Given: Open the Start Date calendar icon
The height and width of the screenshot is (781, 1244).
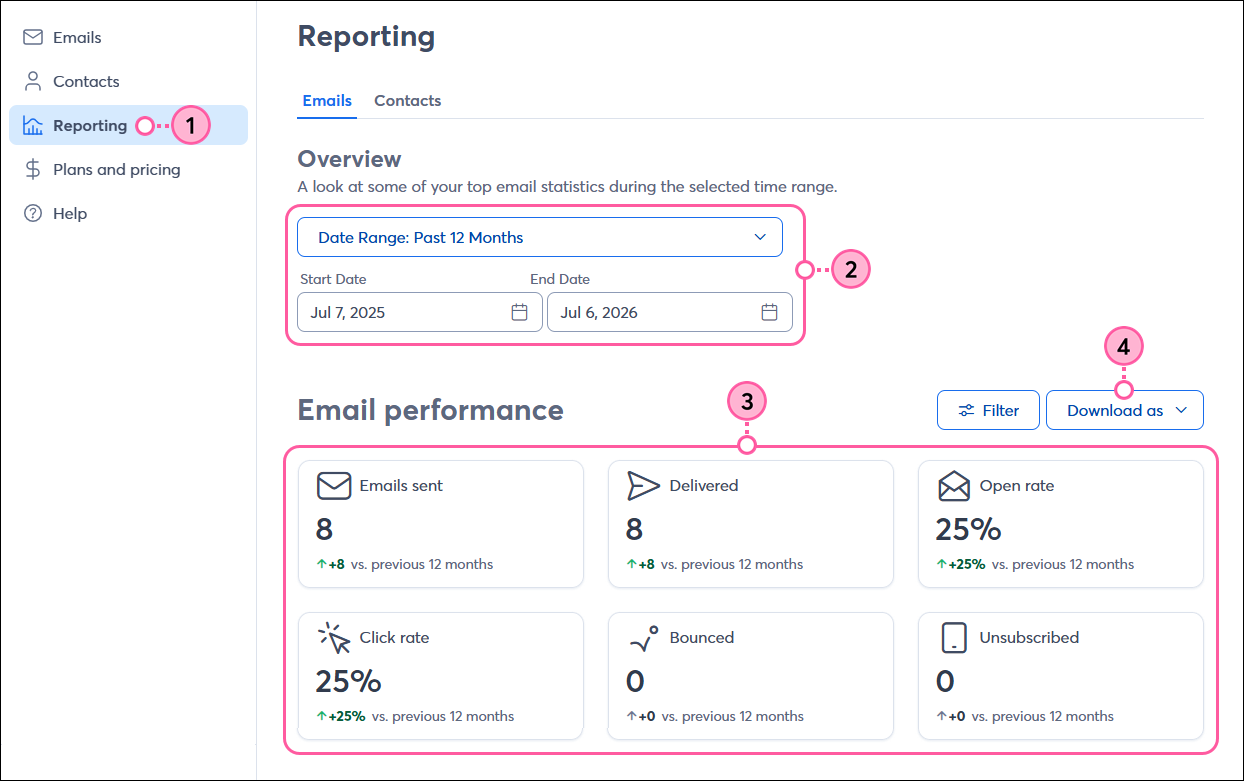Looking at the screenshot, I should click(520, 312).
